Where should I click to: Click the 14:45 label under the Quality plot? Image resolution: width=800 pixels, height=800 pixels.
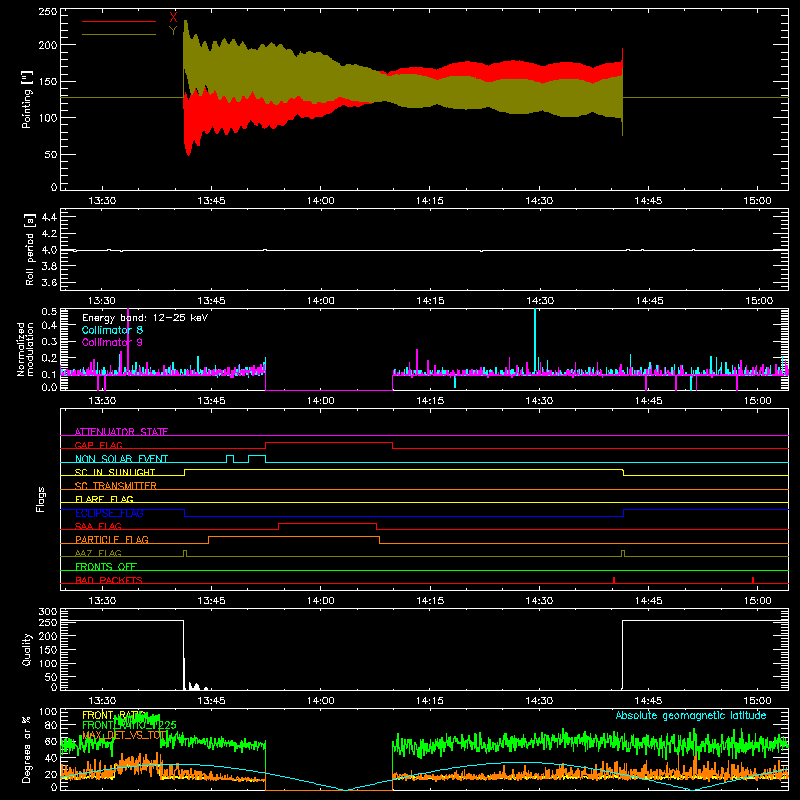point(648,701)
